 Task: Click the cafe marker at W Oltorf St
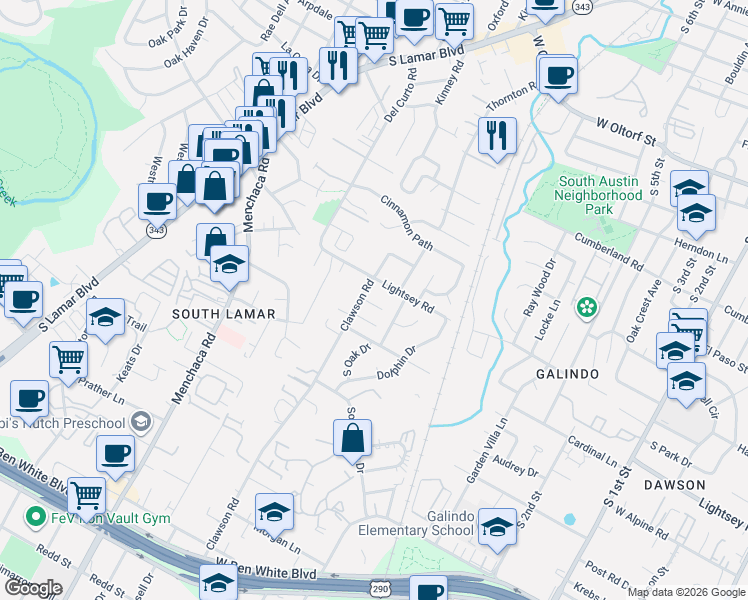click(558, 79)
